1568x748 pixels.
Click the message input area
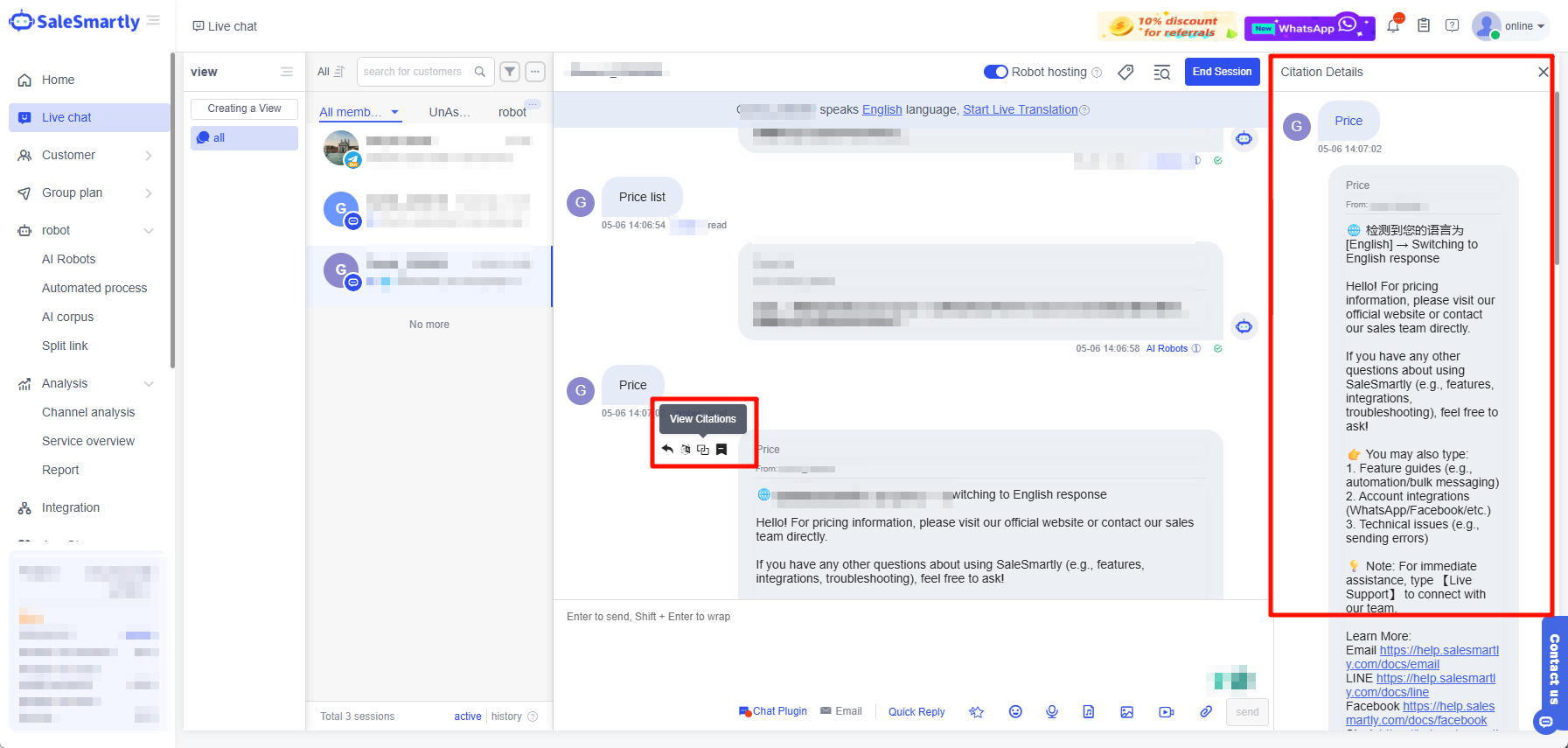click(913, 647)
